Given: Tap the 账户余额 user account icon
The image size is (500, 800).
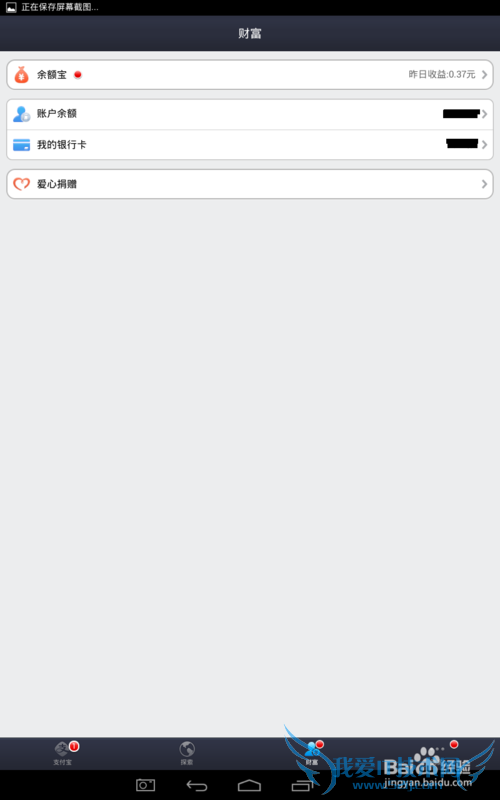Looking at the screenshot, I should tap(21, 114).
